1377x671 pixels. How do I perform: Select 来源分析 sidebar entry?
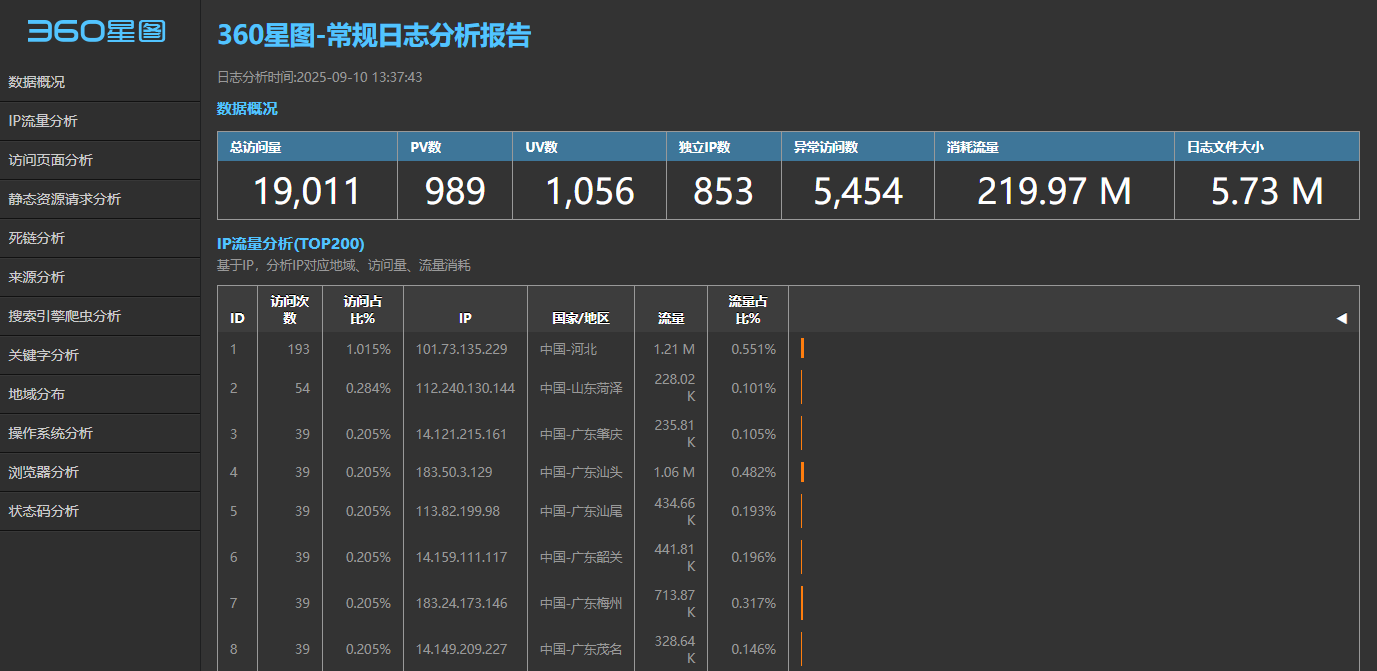point(100,277)
